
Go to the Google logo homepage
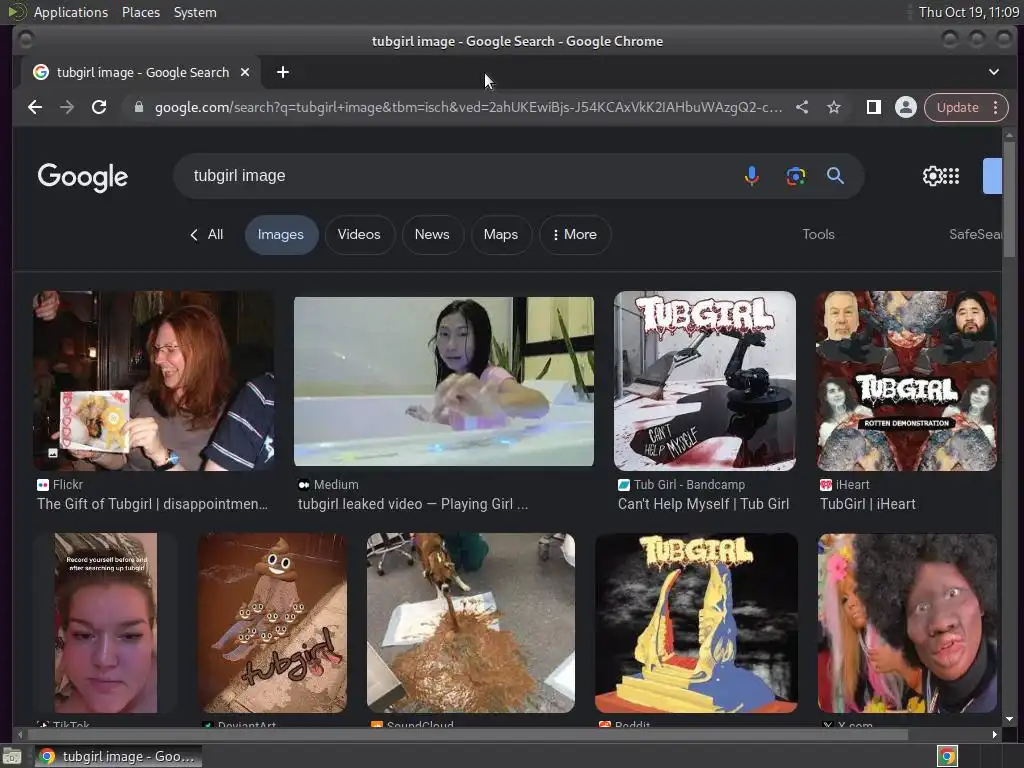[83, 177]
